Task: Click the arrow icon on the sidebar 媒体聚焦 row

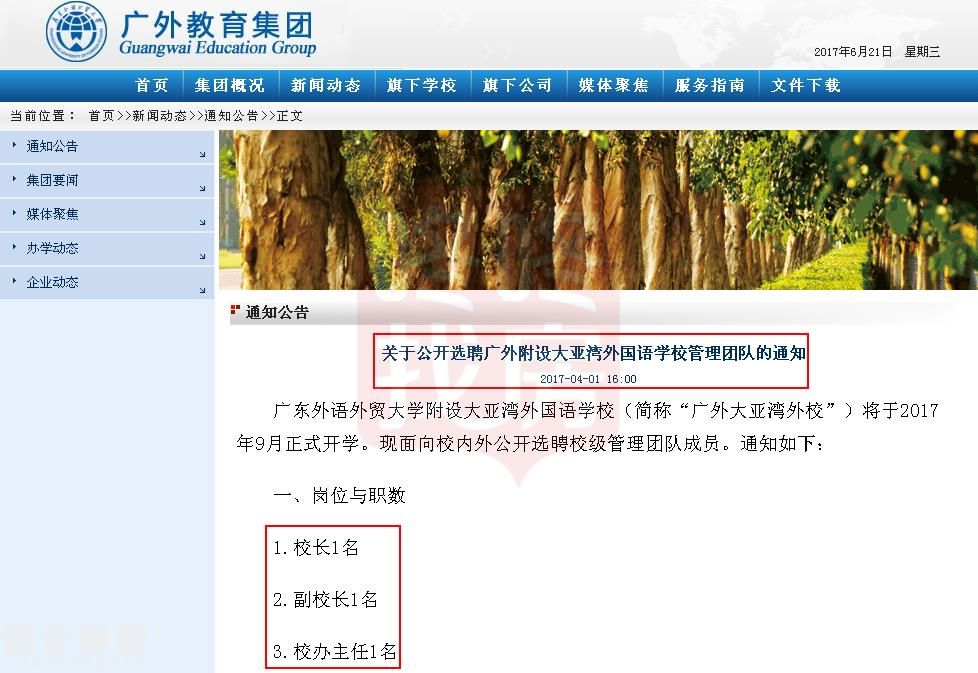Action: click(x=203, y=222)
